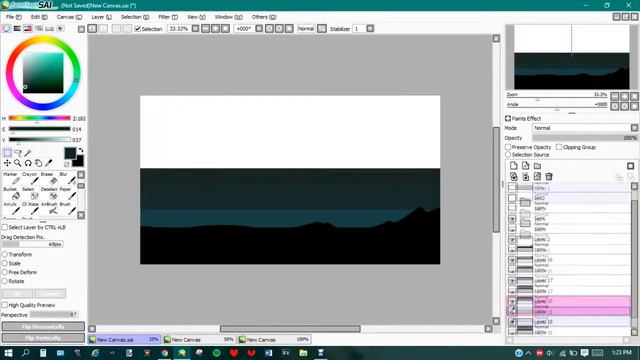Switch to the New Canvas 100% tab
640x360 pixels.
[274, 339]
